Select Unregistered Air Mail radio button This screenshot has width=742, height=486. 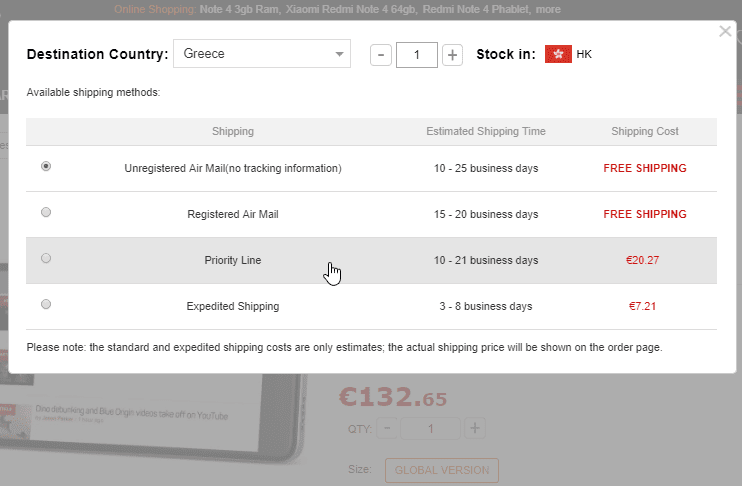click(x=46, y=167)
